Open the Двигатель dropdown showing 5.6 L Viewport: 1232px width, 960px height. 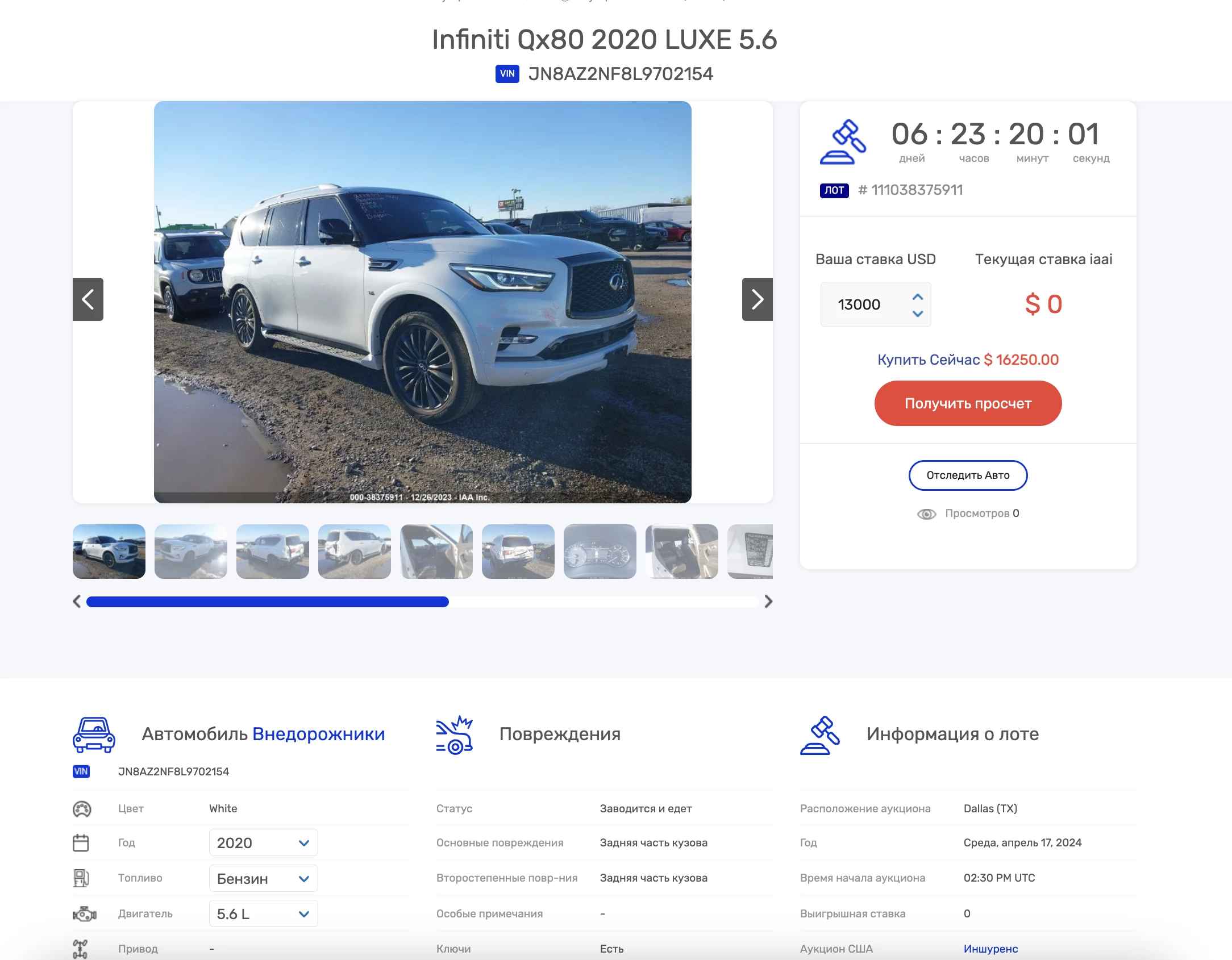click(x=263, y=914)
